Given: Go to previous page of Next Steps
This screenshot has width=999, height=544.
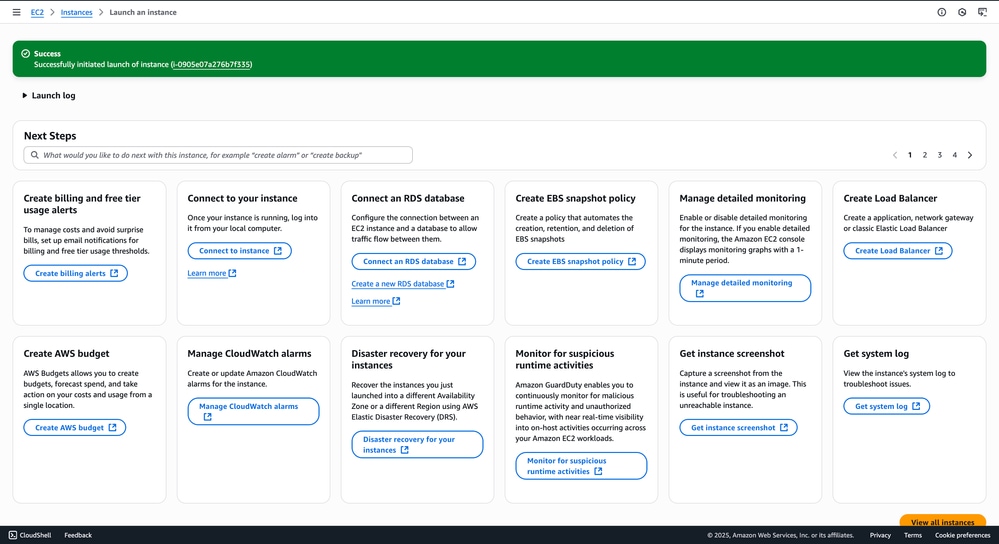Looking at the screenshot, I should point(895,155).
